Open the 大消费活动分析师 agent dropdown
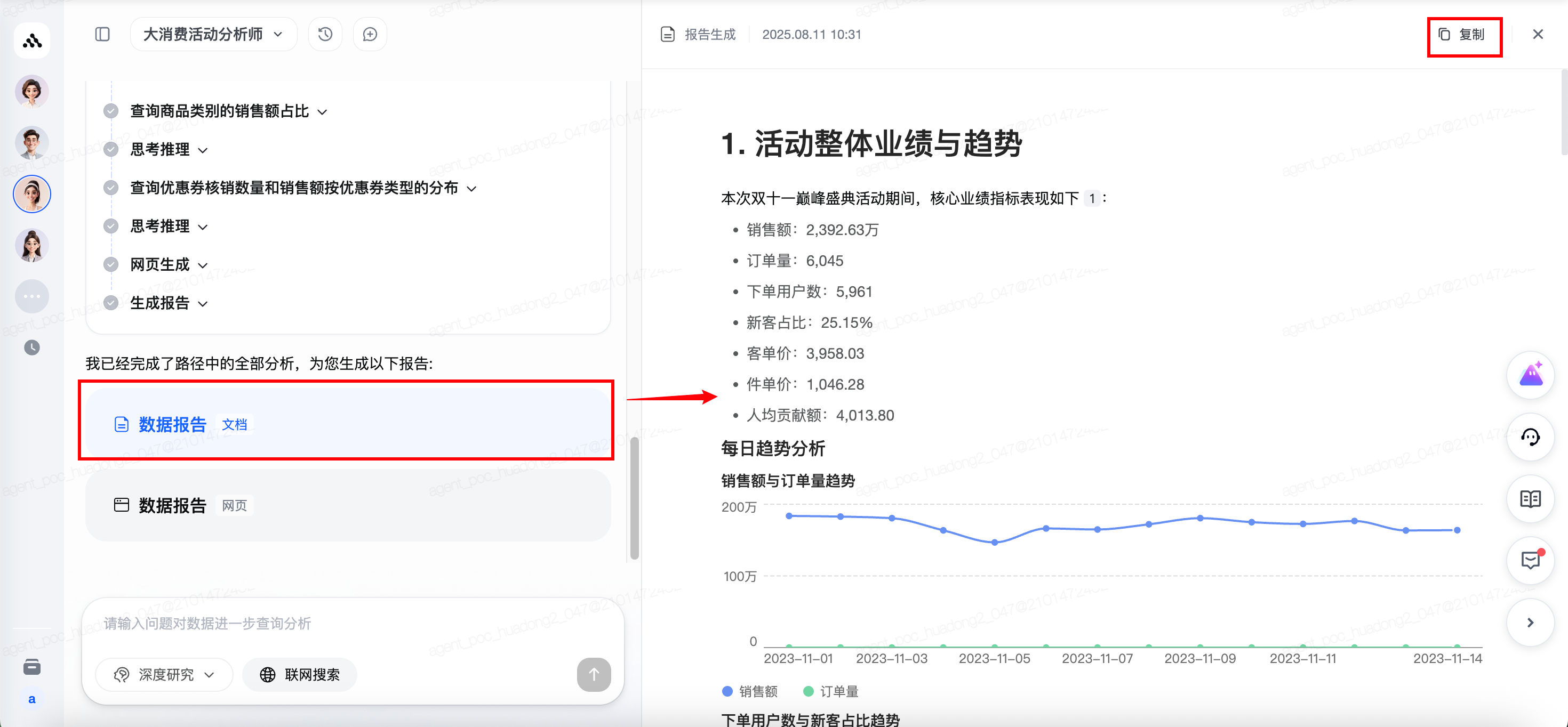 pyautogui.click(x=213, y=34)
